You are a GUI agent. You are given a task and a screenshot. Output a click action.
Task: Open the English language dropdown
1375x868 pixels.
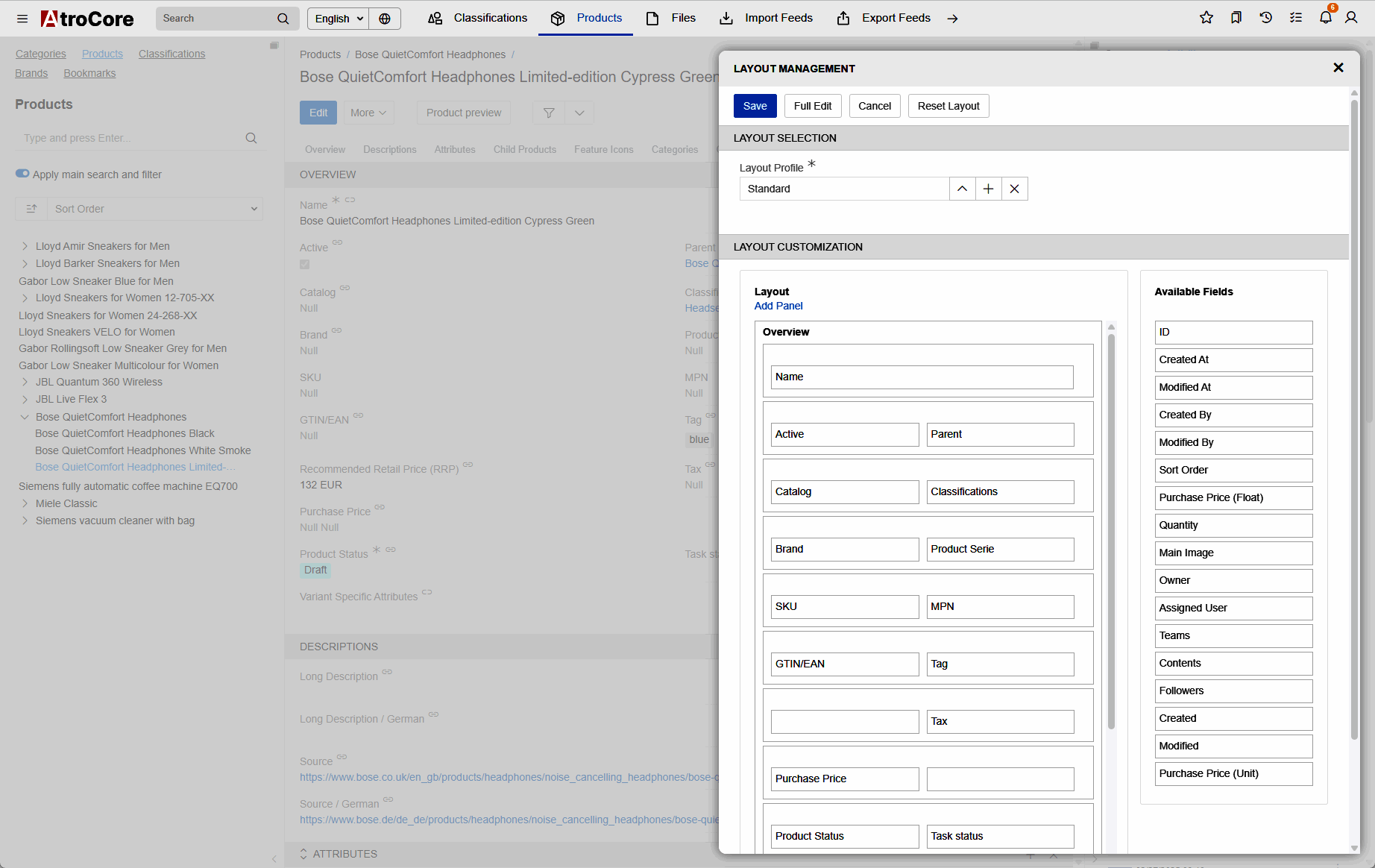(x=339, y=19)
